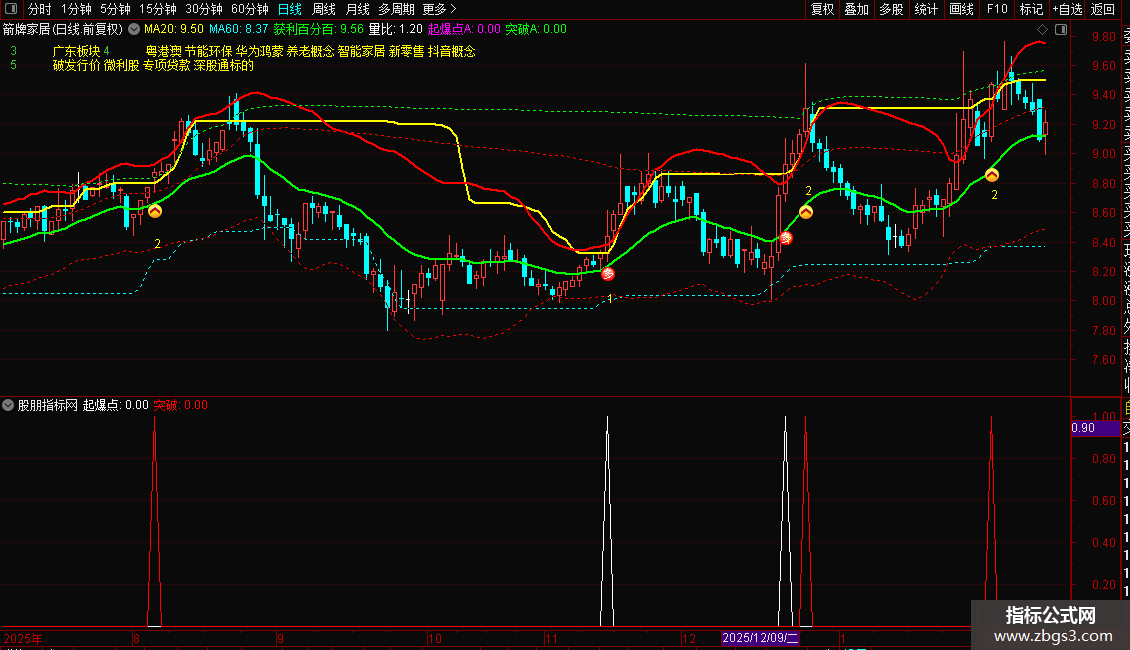The image size is (1130, 650).
Task: Add stock via +自选
Action: point(1067,9)
